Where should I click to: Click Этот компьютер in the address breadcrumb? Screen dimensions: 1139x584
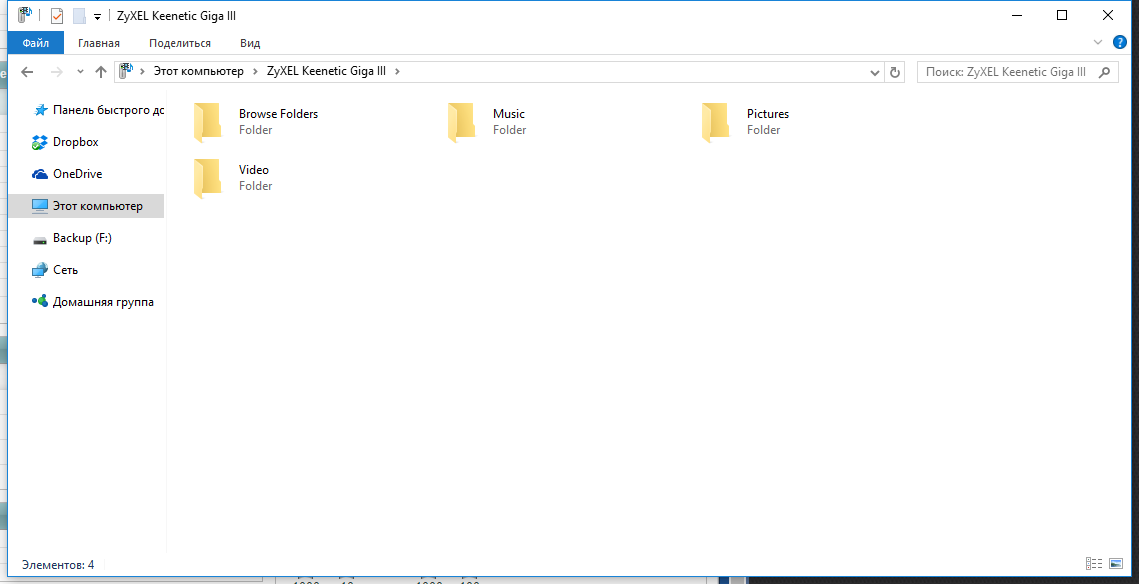point(198,71)
